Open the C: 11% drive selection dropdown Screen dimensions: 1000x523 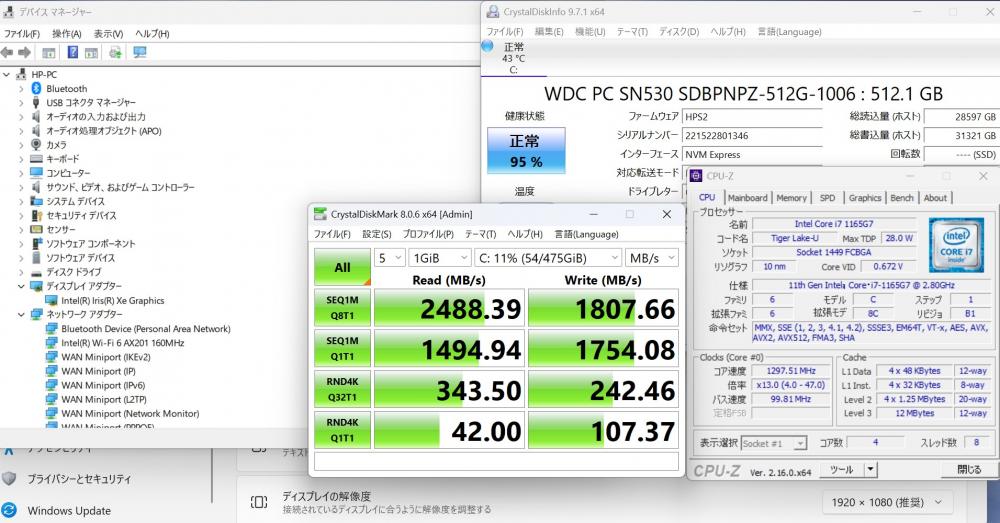tap(548, 258)
